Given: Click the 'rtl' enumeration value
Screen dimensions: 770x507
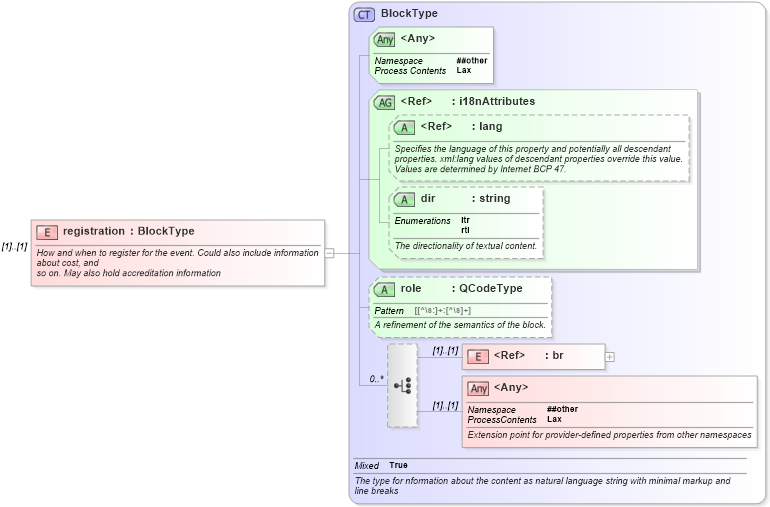Looking at the screenshot, I should pyautogui.click(x=465, y=230).
